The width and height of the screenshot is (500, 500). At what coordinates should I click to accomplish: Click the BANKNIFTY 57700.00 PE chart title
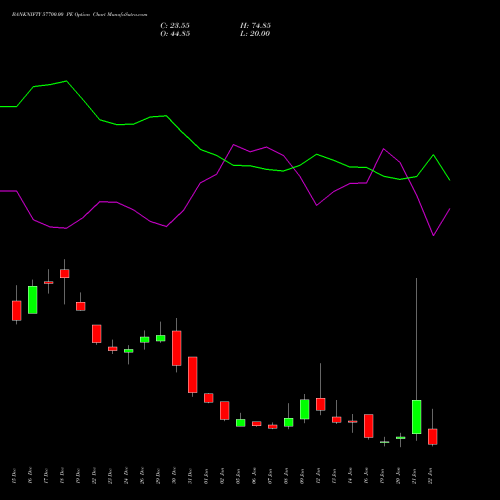[x=79, y=15]
